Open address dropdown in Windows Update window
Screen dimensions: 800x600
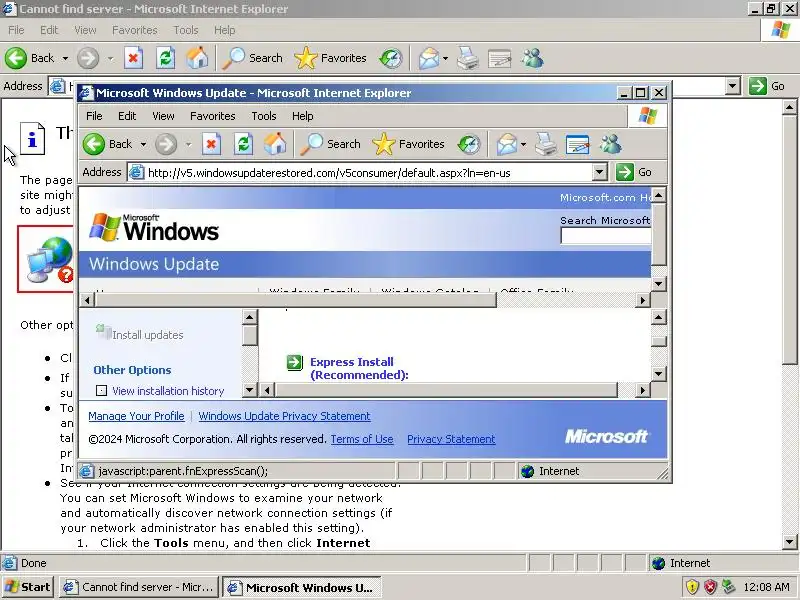tap(599, 172)
